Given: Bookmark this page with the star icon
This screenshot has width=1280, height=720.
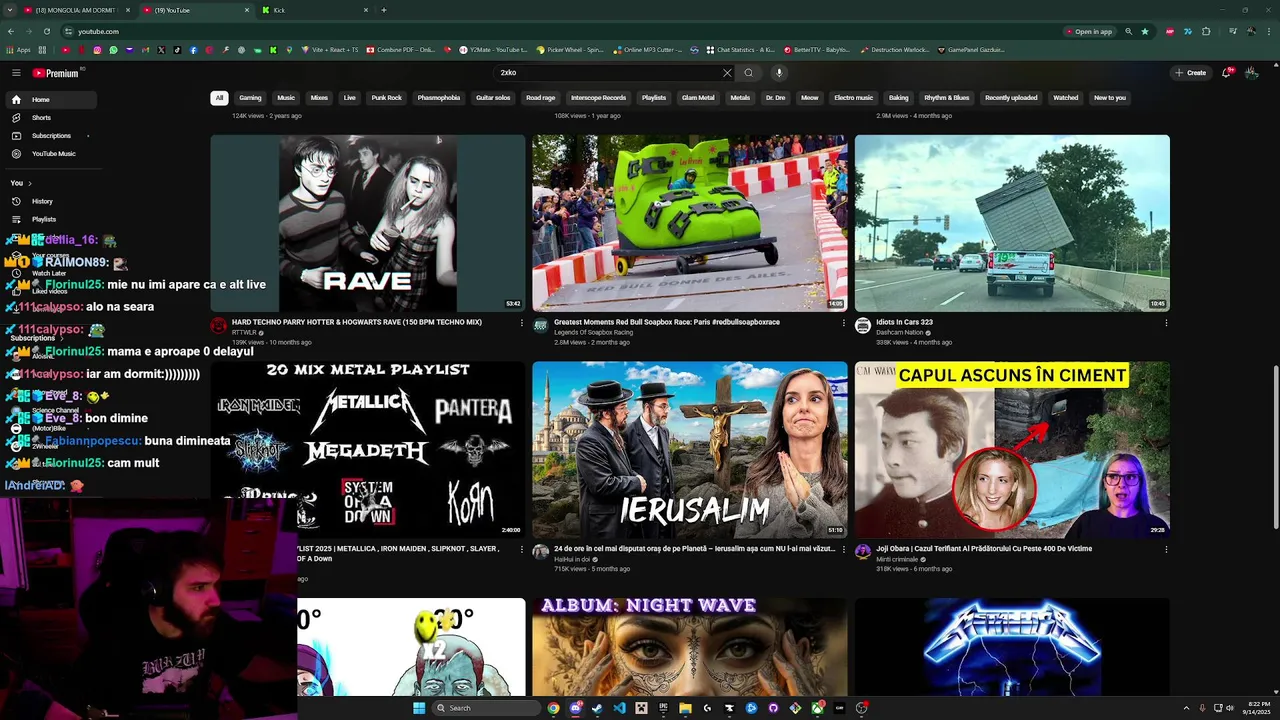Looking at the screenshot, I should 1145,31.
